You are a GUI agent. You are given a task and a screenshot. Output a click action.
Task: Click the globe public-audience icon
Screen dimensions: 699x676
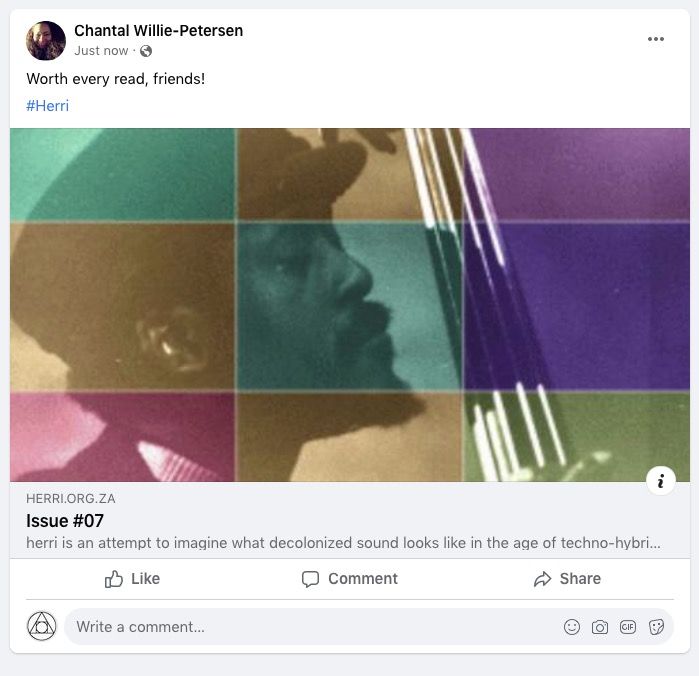[146, 51]
